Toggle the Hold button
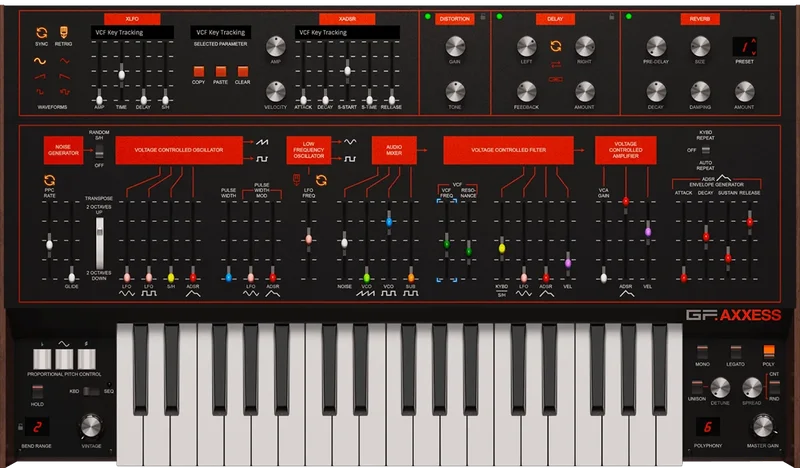Screen dimensions: 800x468 37,392
